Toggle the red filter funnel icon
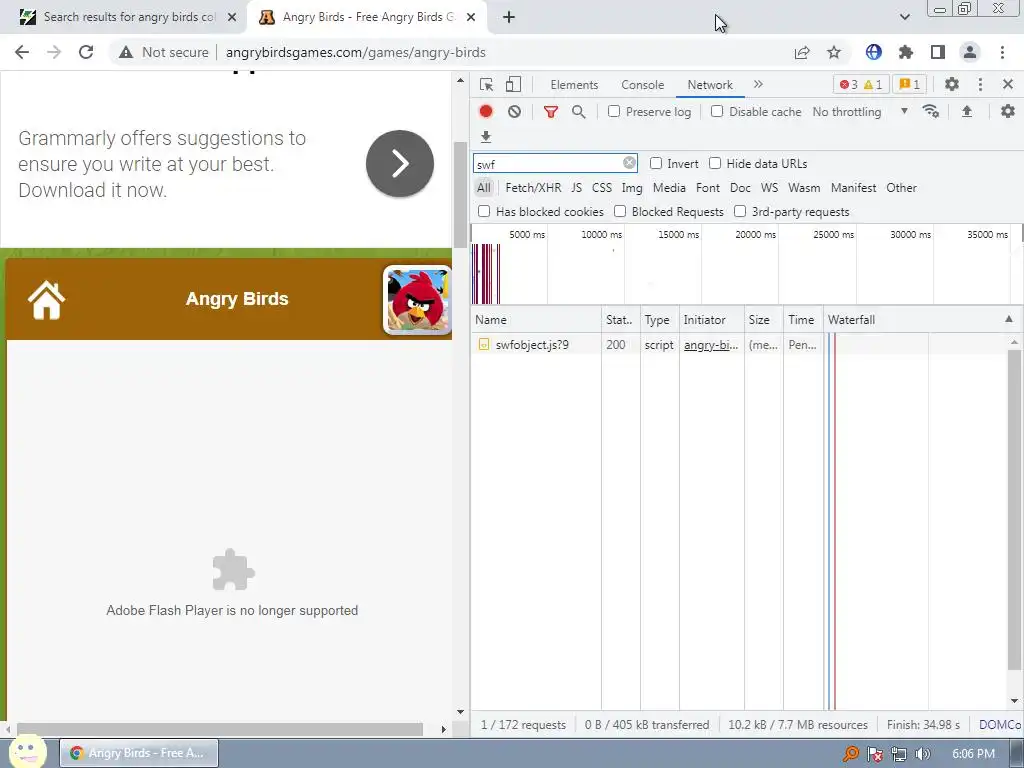Viewport: 1024px width, 768px height. tap(551, 112)
